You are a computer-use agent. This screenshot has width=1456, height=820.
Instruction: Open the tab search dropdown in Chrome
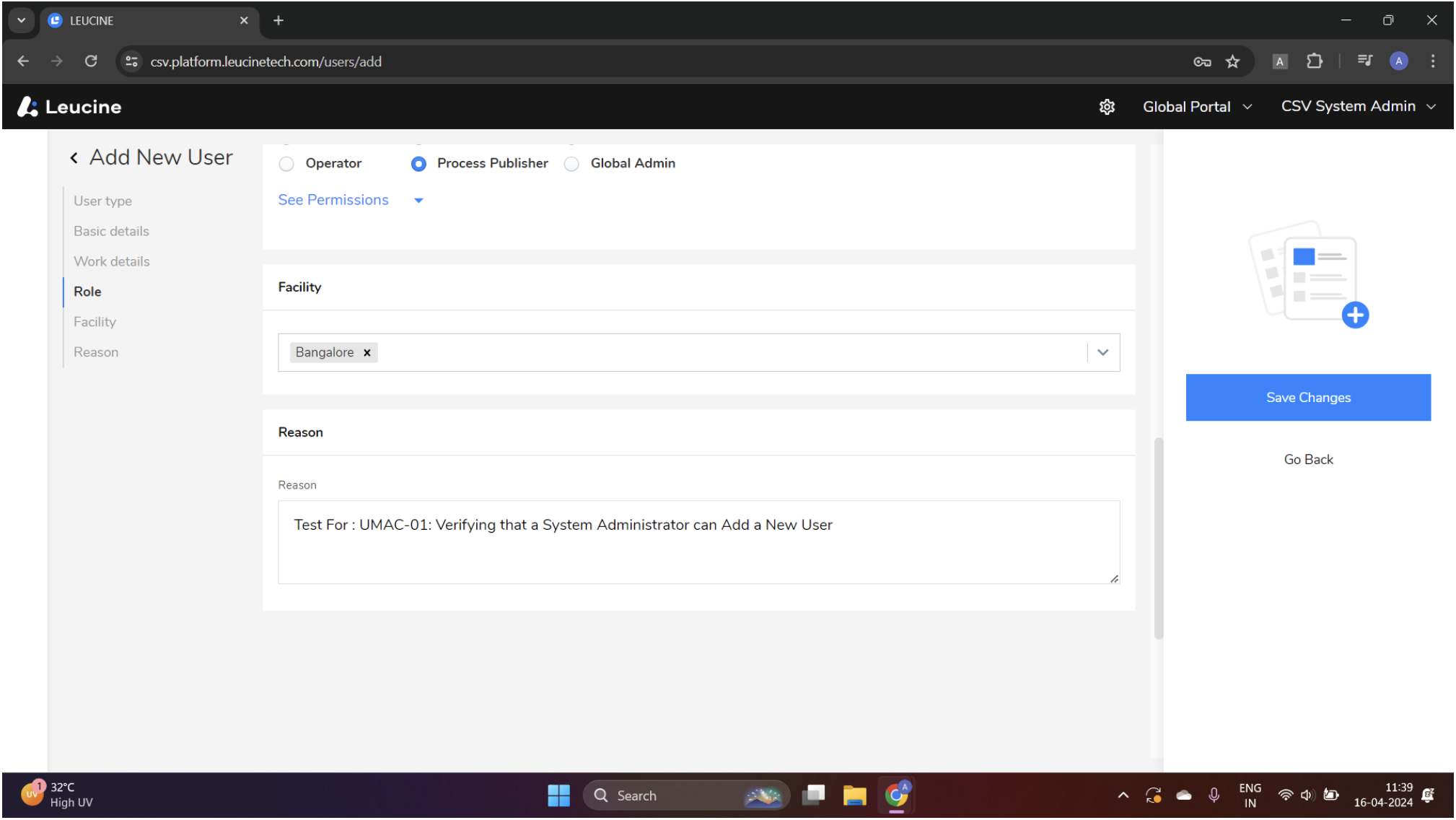tap(21, 20)
